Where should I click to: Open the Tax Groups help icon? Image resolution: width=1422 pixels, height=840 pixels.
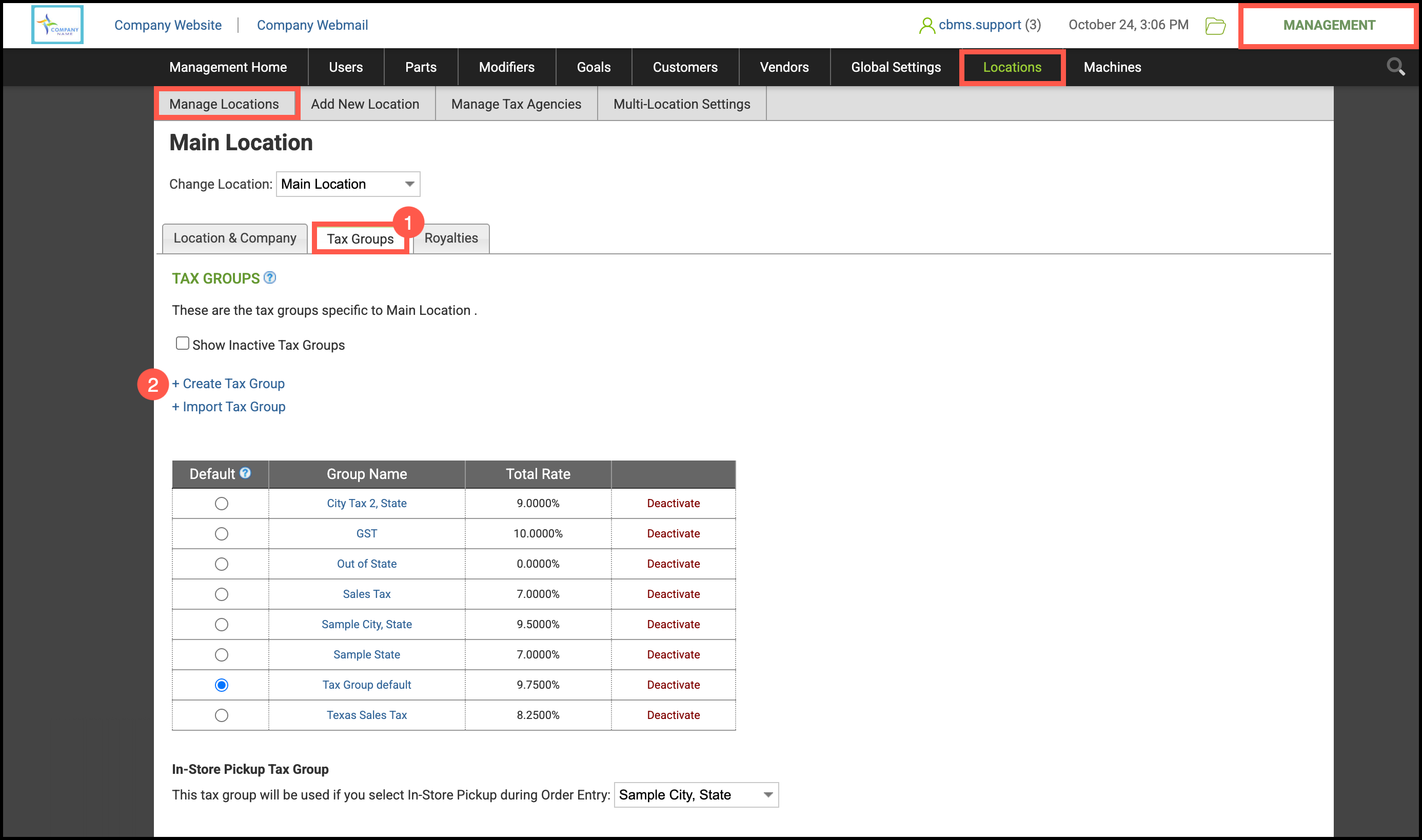270,277
